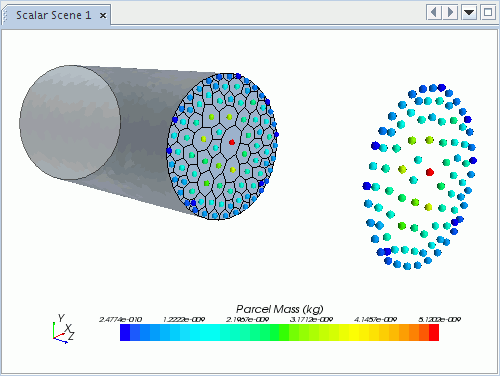Select the Scalar Scene 1 tab
The width and height of the screenshot is (500, 376).
pos(54,15)
